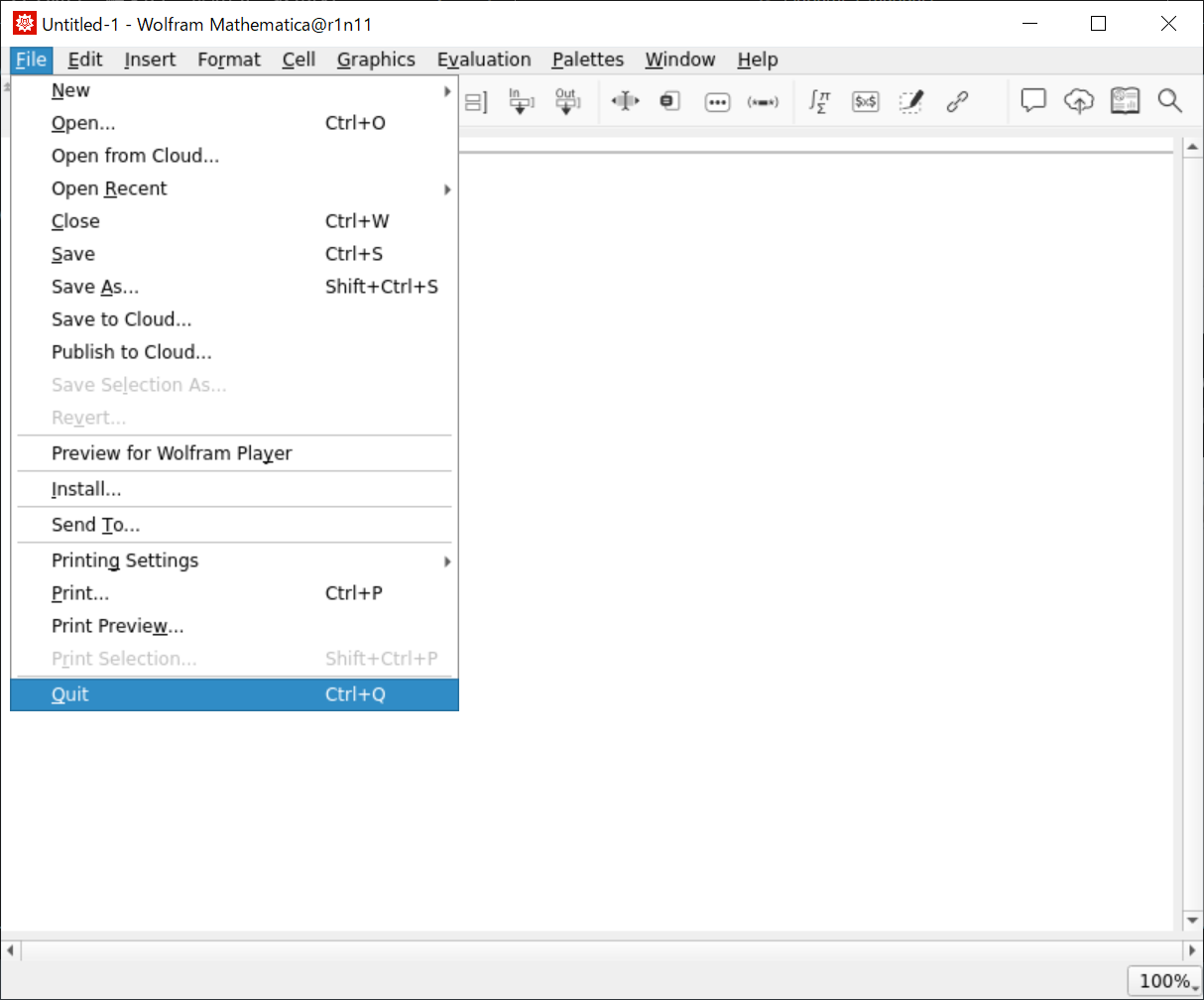Open the documentation book icon

(1125, 100)
